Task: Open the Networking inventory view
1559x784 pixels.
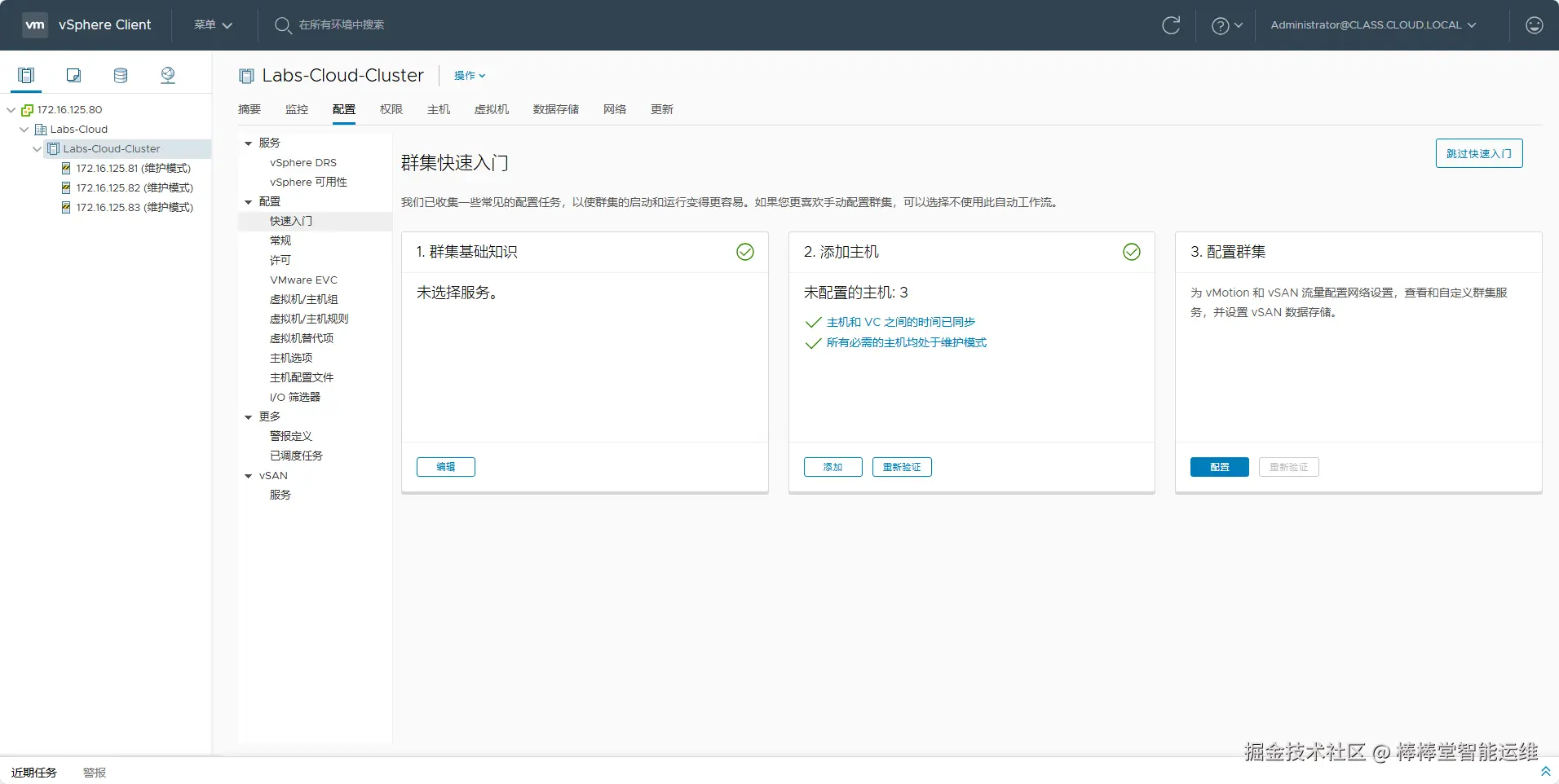Action: (x=168, y=76)
